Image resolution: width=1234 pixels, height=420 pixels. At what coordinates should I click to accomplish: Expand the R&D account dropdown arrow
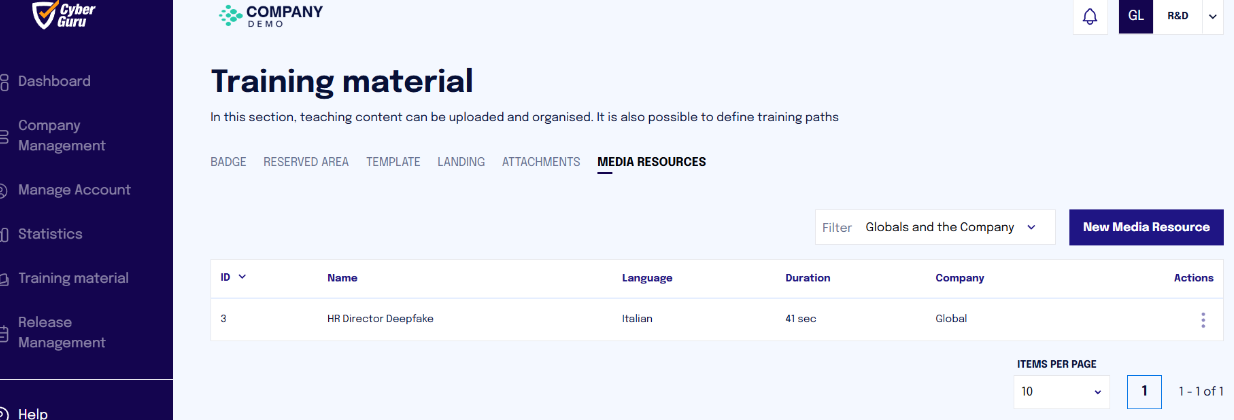[x=1213, y=16]
